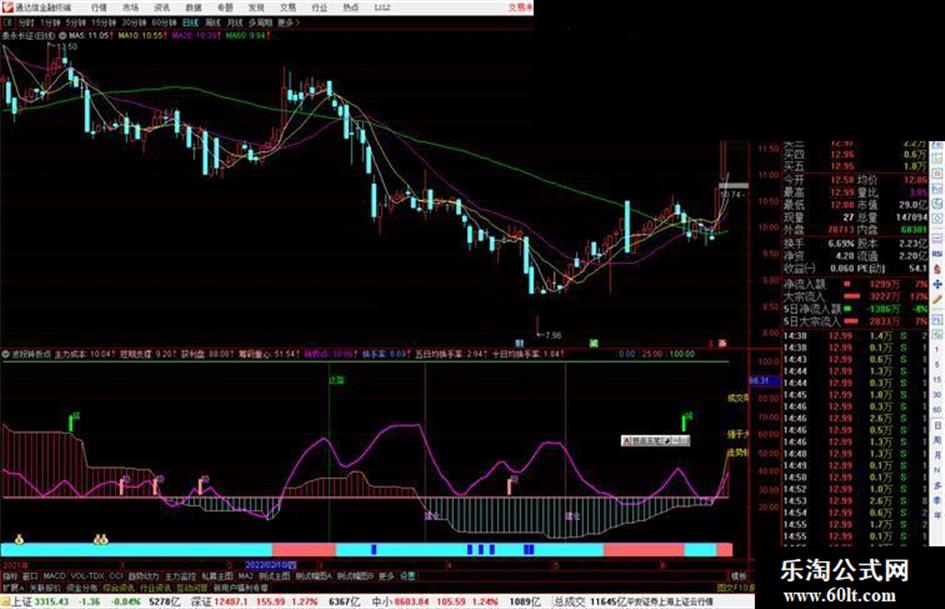Click the 窗口 button in bottom bar
Viewport: 945px width, 609px height.
30,576
